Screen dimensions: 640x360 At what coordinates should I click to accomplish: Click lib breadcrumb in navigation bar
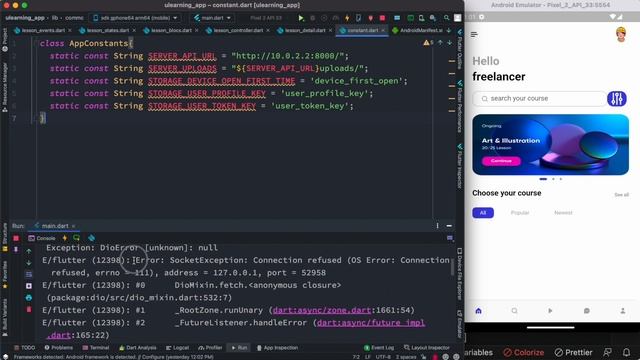click(x=55, y=18)
